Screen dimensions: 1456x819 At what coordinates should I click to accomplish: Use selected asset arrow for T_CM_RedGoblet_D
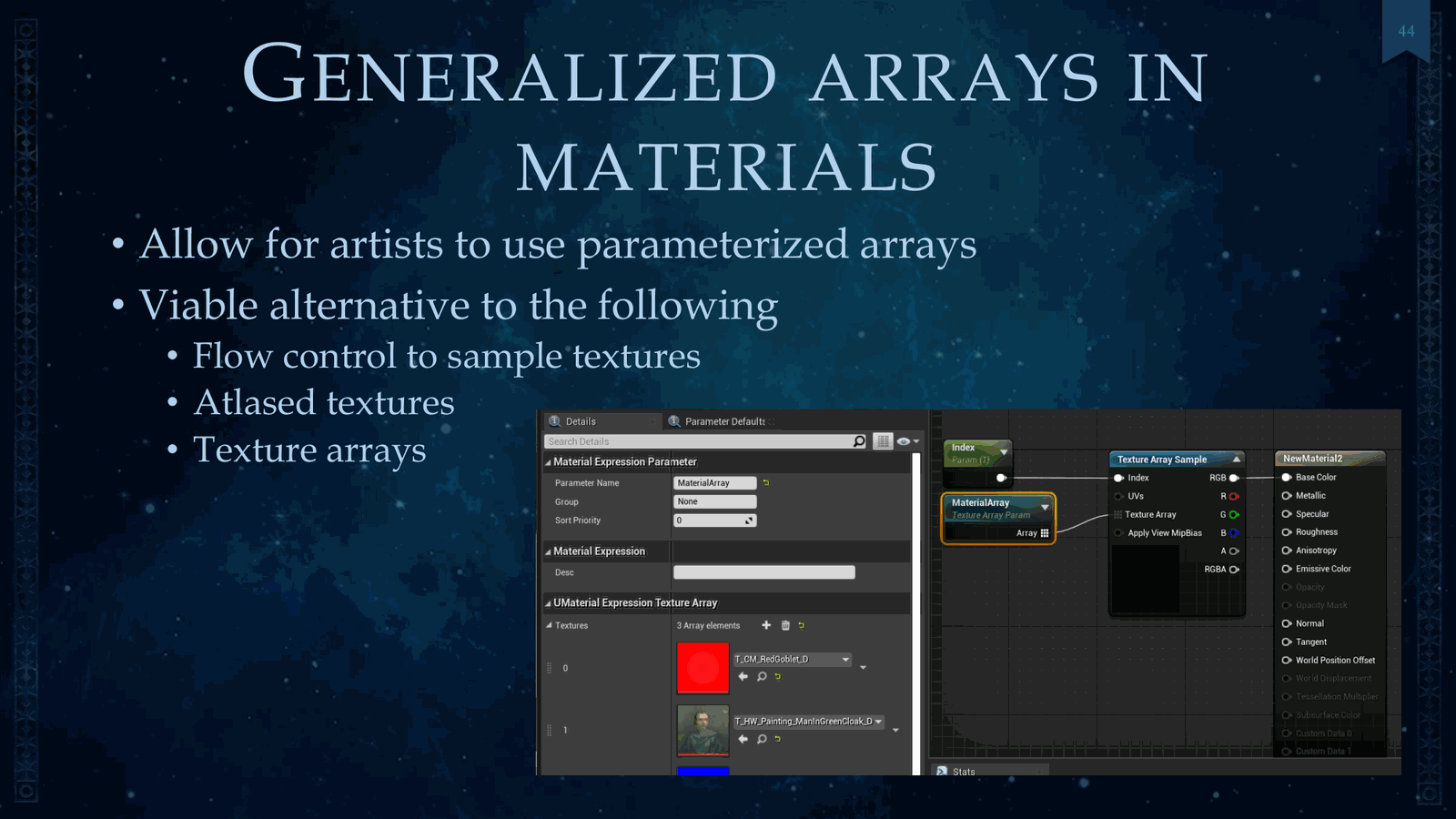[x=743, y=676]
